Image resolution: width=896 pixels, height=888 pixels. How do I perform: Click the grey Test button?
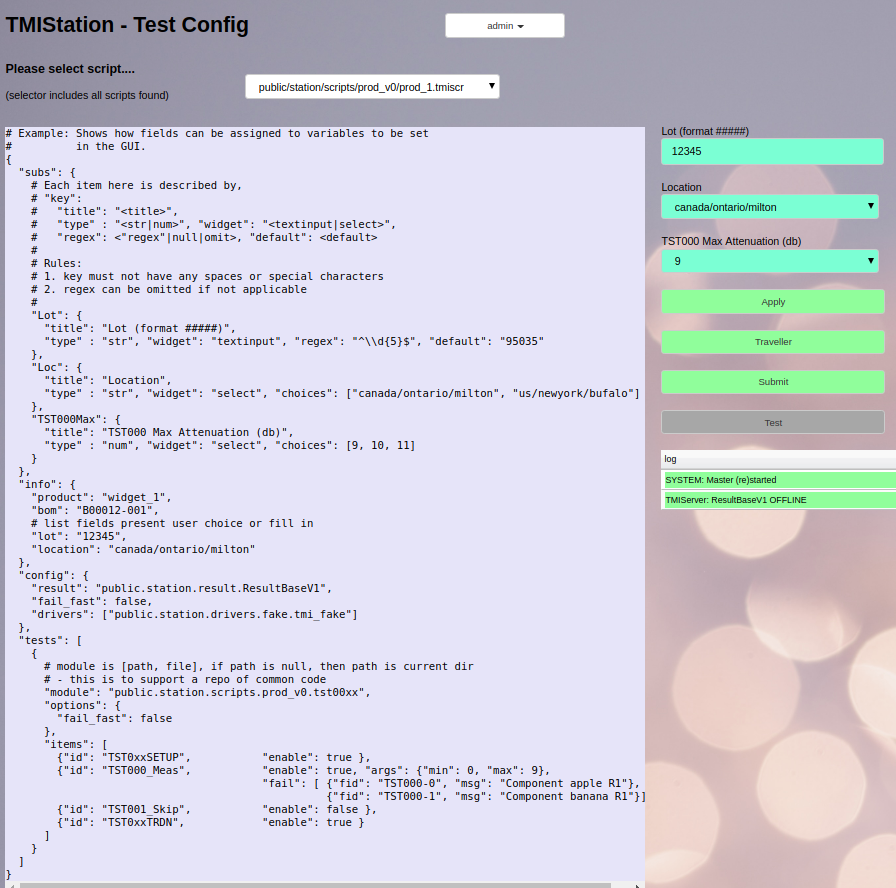773,422
